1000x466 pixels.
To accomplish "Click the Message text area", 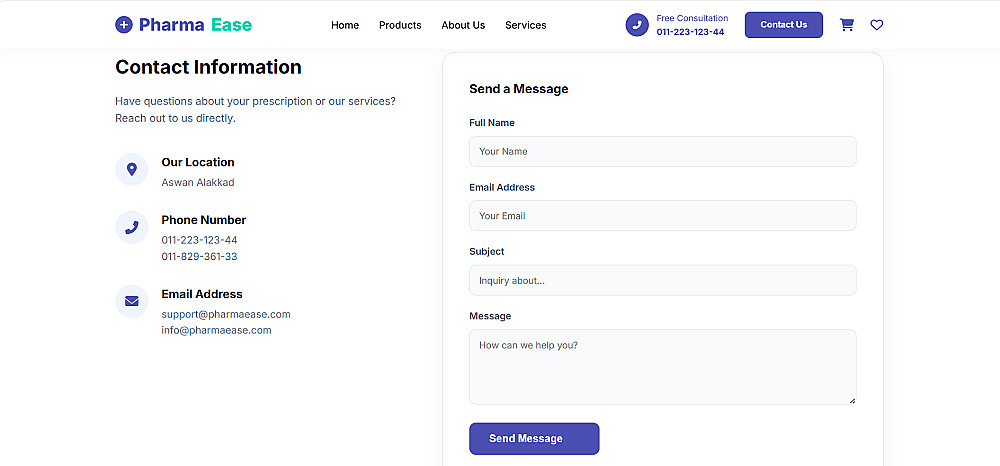I will 662,367.
